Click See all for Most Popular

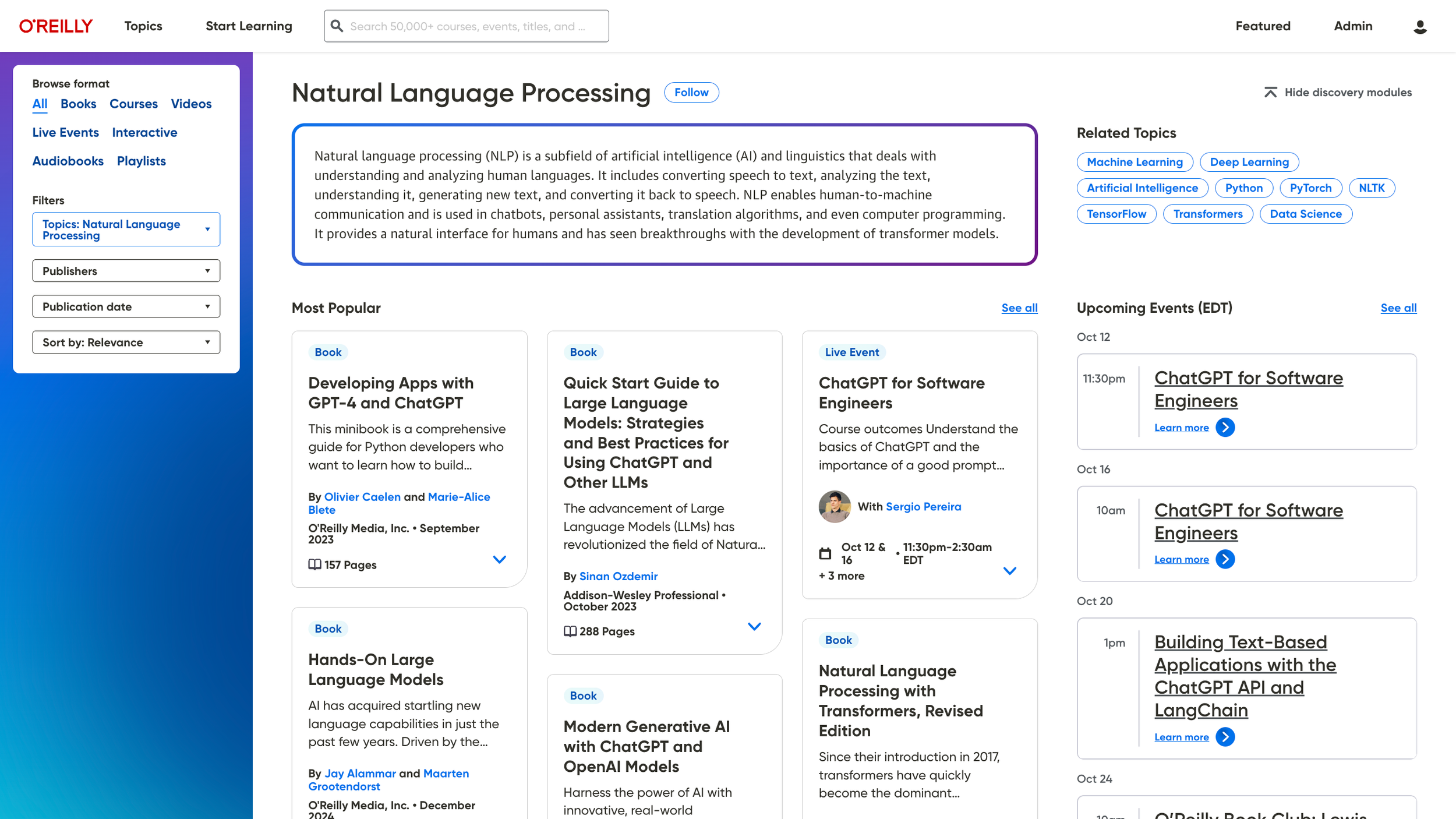tap(1019, 308)
